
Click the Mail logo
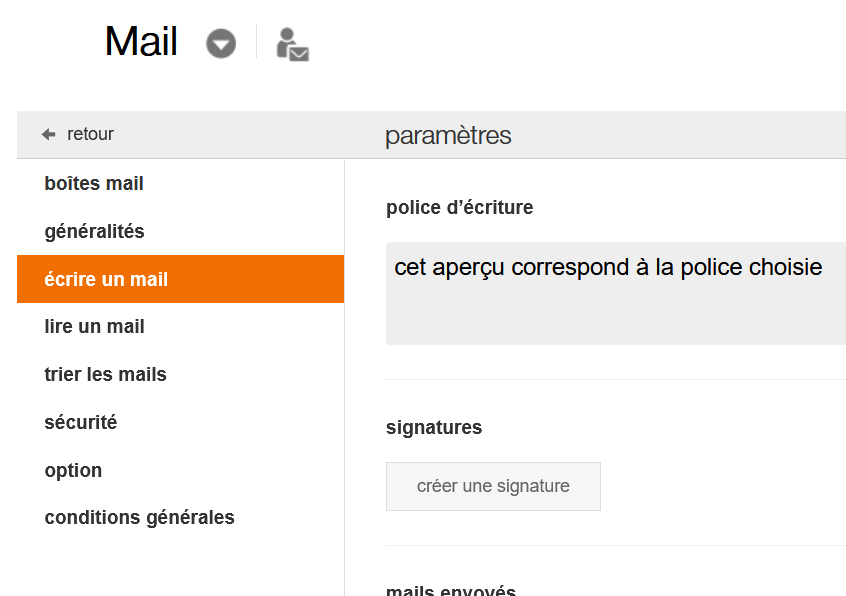[140, 42]
